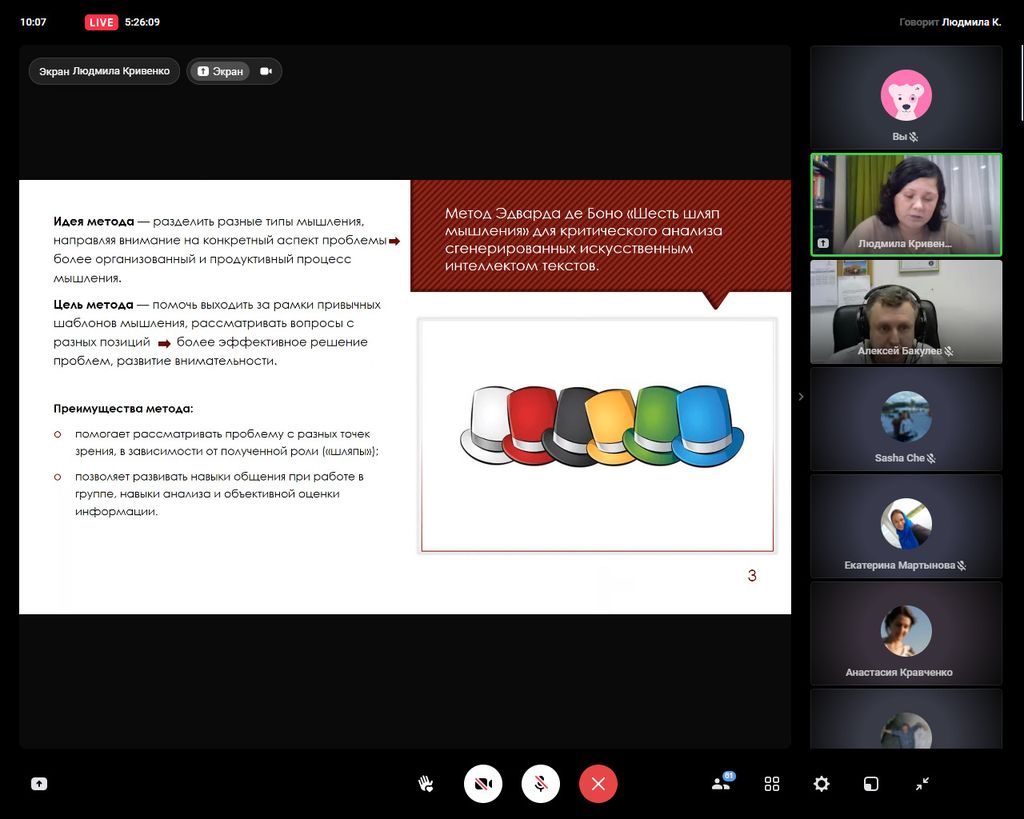Toggle the camera on in bottom toolbar
The height and width of the screenshot is (819, 1024).
[x=483, y=784]
